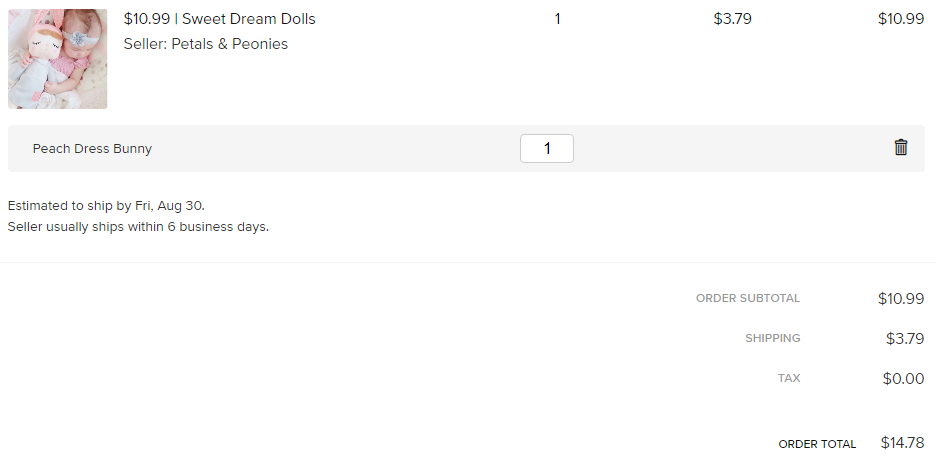Click the $0.00 tax amount
The width and height of the screenshot is (936, 462).
pyautogui.click(x=903, y=378)
